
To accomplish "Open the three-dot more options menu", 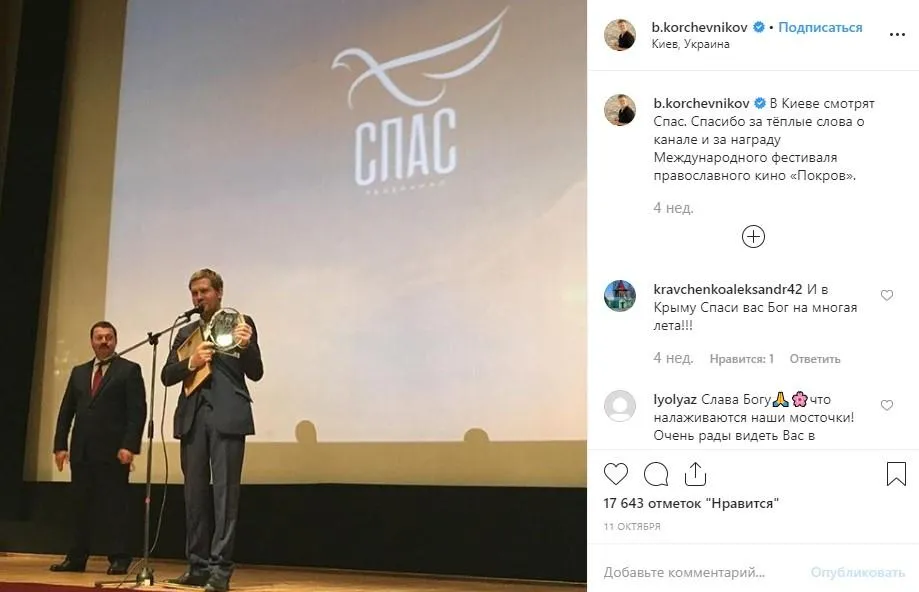I will tap(897, 35).
